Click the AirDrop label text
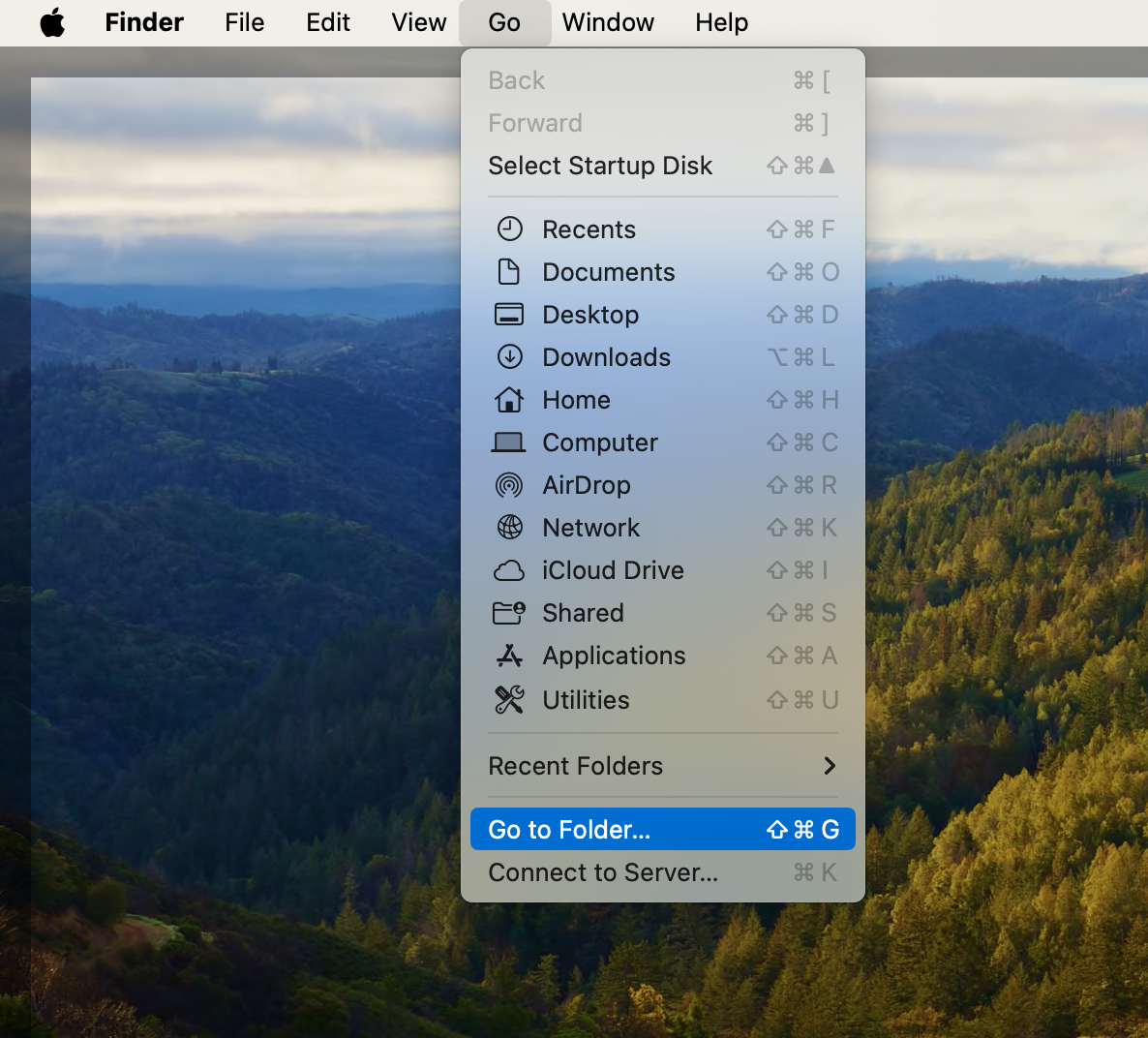The width and height of the screenshot is (1148, 1038). (x=586, y=485)
